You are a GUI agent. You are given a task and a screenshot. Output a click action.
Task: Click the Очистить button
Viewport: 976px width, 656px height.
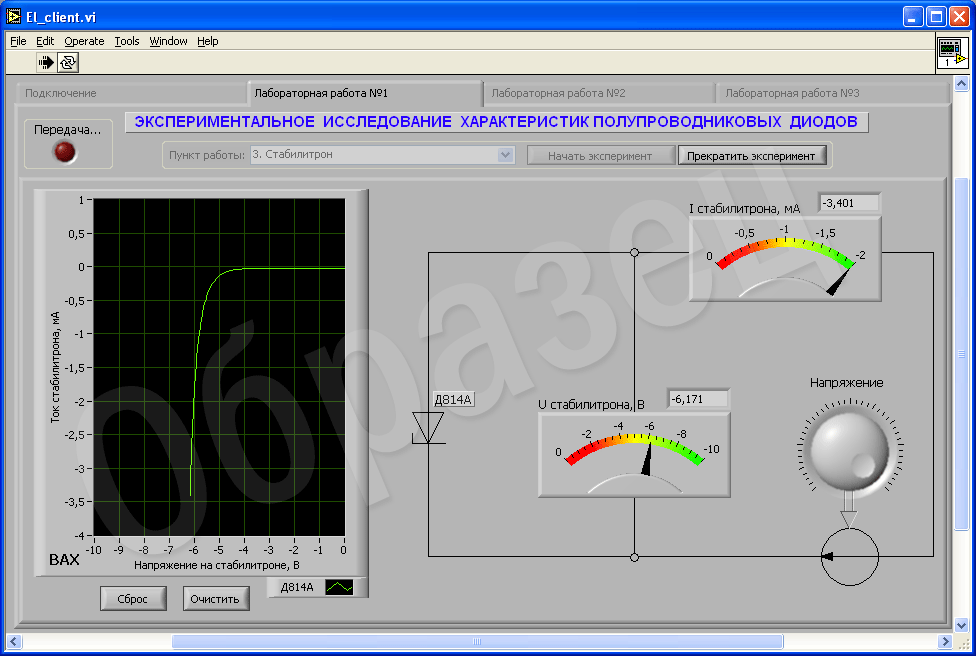215,599
